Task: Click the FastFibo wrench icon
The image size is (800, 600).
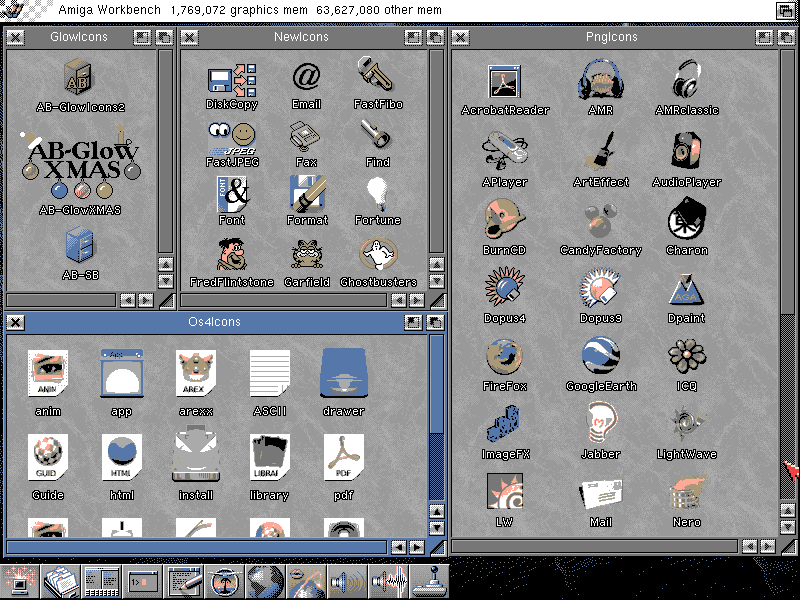Action: [x=376, y=75]
